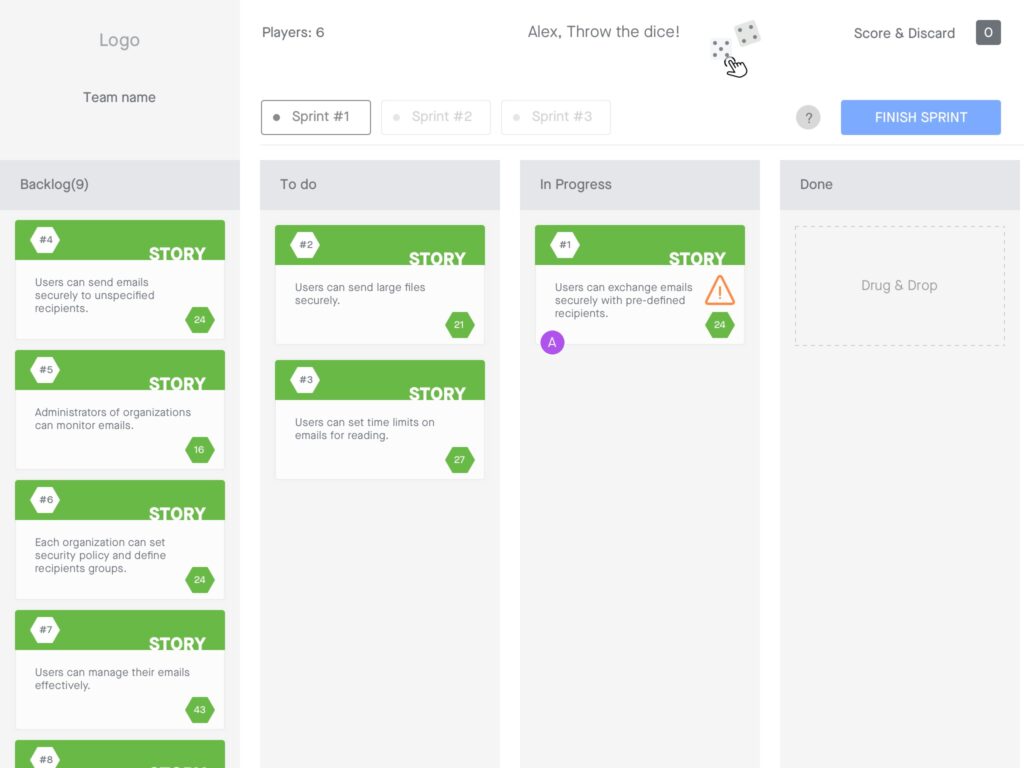Click the Team name link
This screenshot has height=768, width=1024.
tap(119, 97)
